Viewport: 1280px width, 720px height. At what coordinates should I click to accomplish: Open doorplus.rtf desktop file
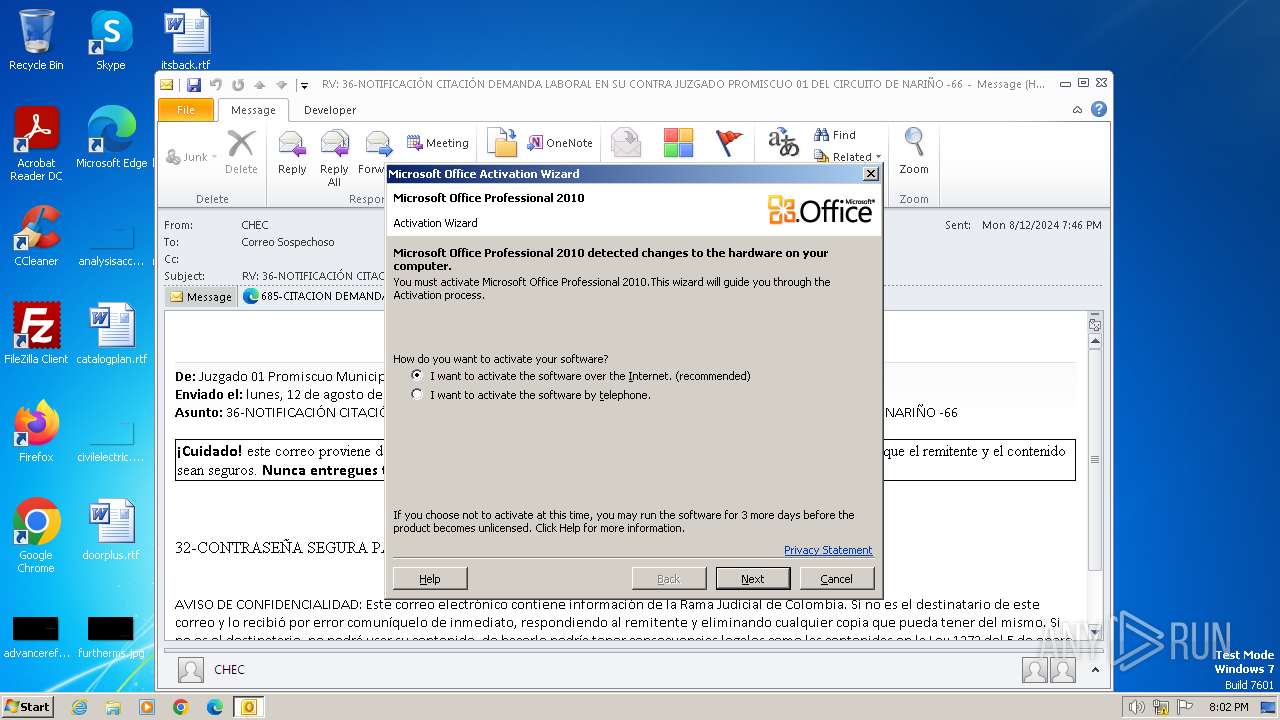pyautogui.click(x=111, y=530)
